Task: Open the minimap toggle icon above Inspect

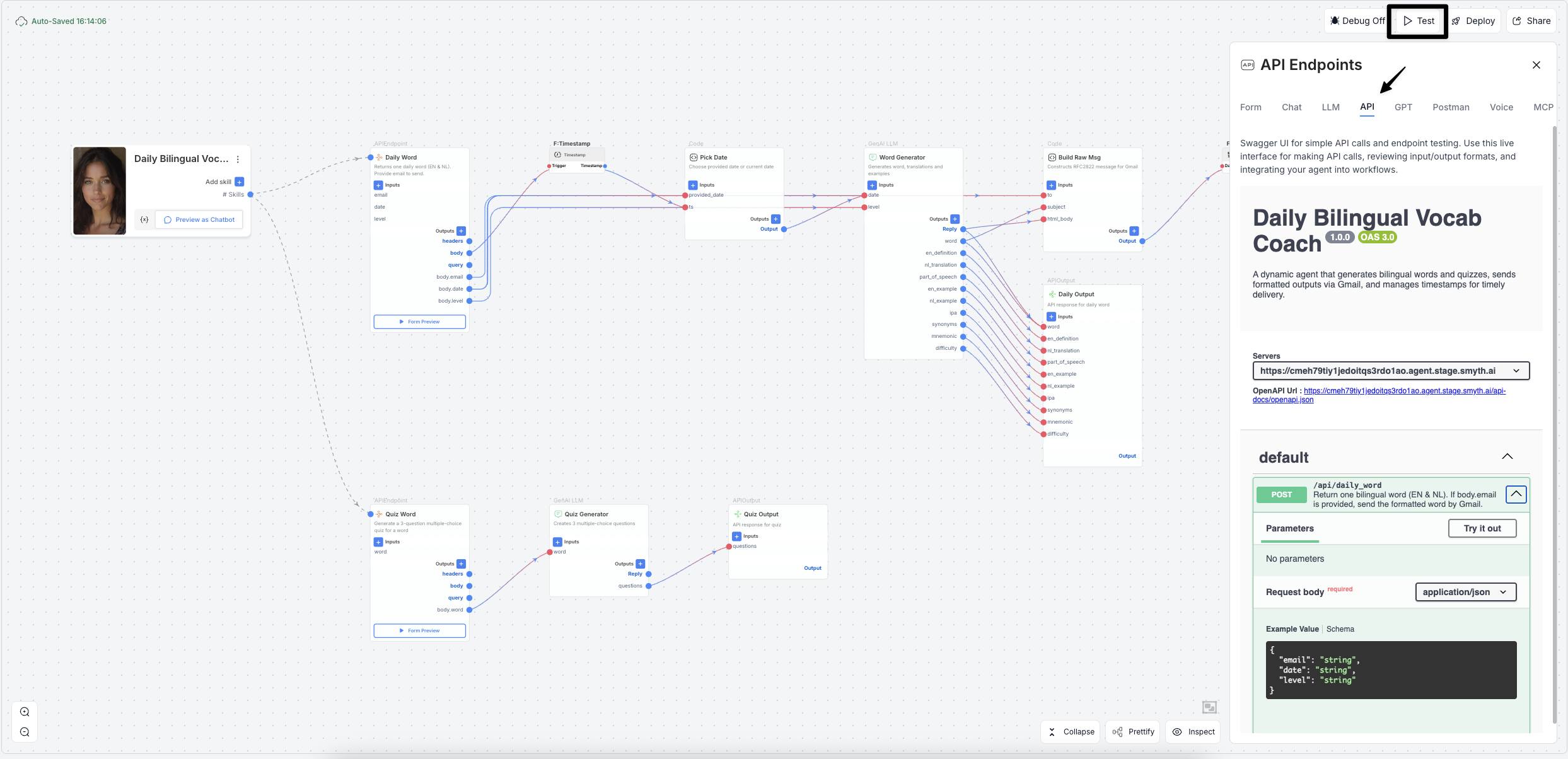Action: 1209,707
